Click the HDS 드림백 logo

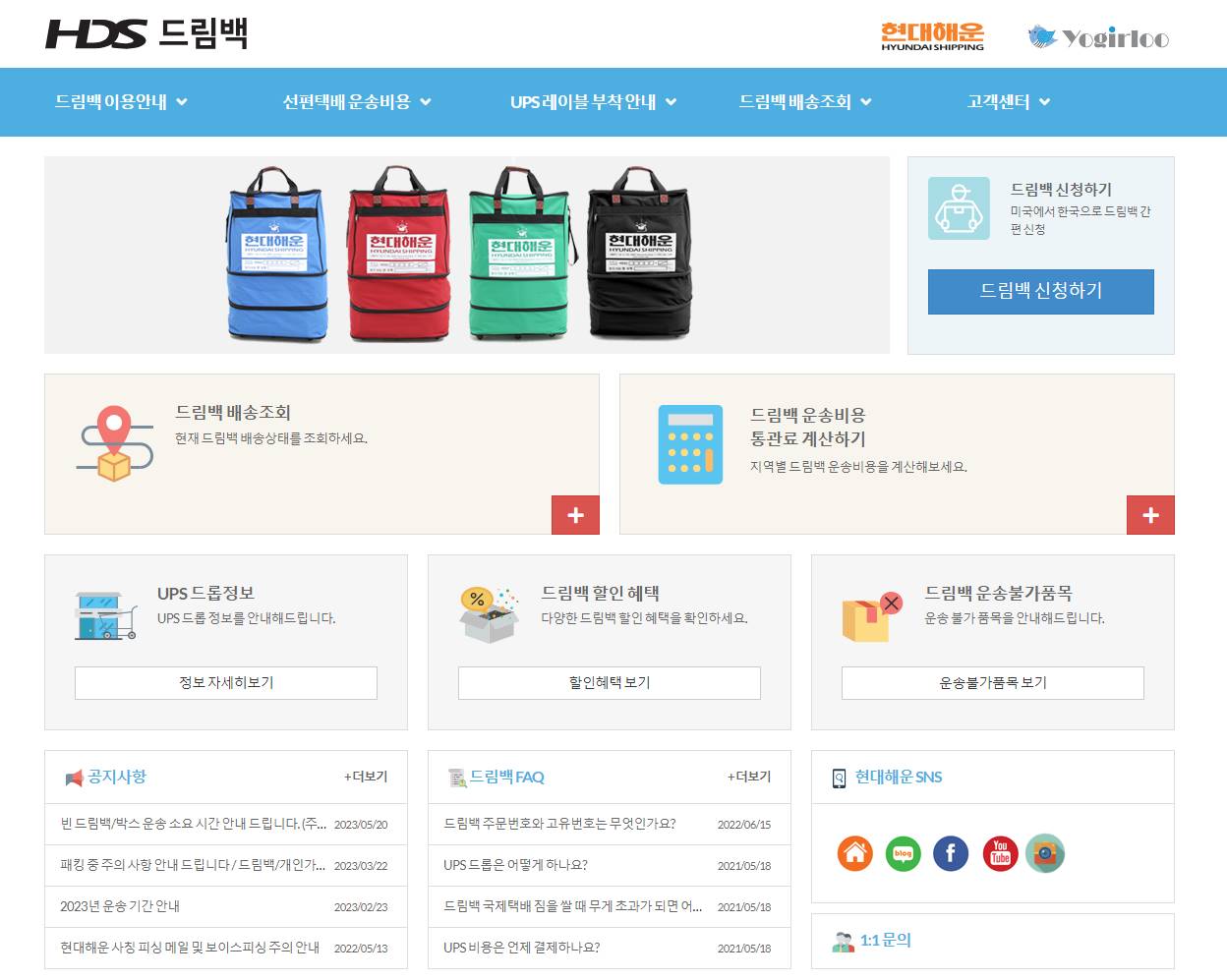point(146,34)
